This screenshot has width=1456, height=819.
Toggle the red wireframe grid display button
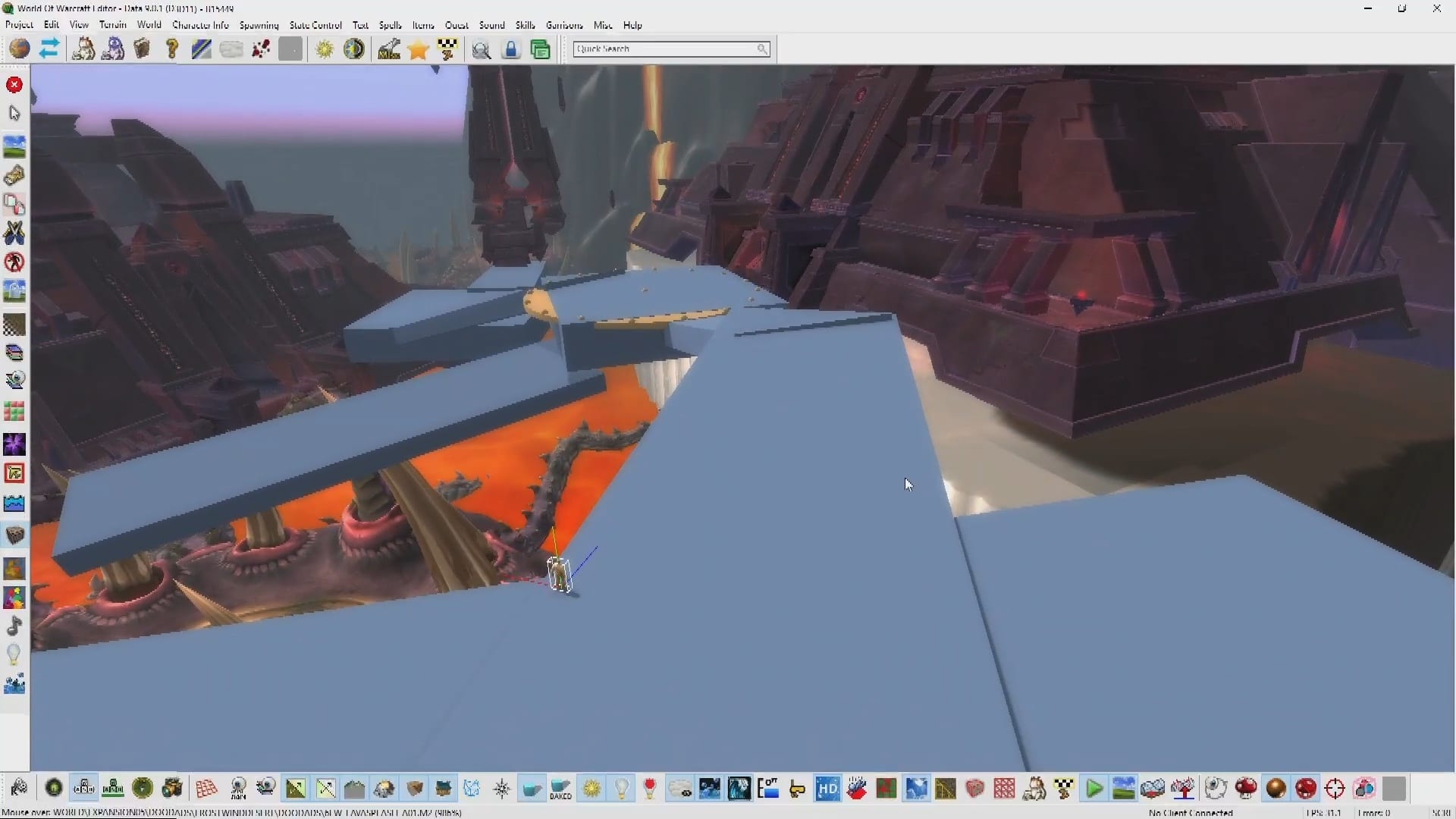(206, 789)
